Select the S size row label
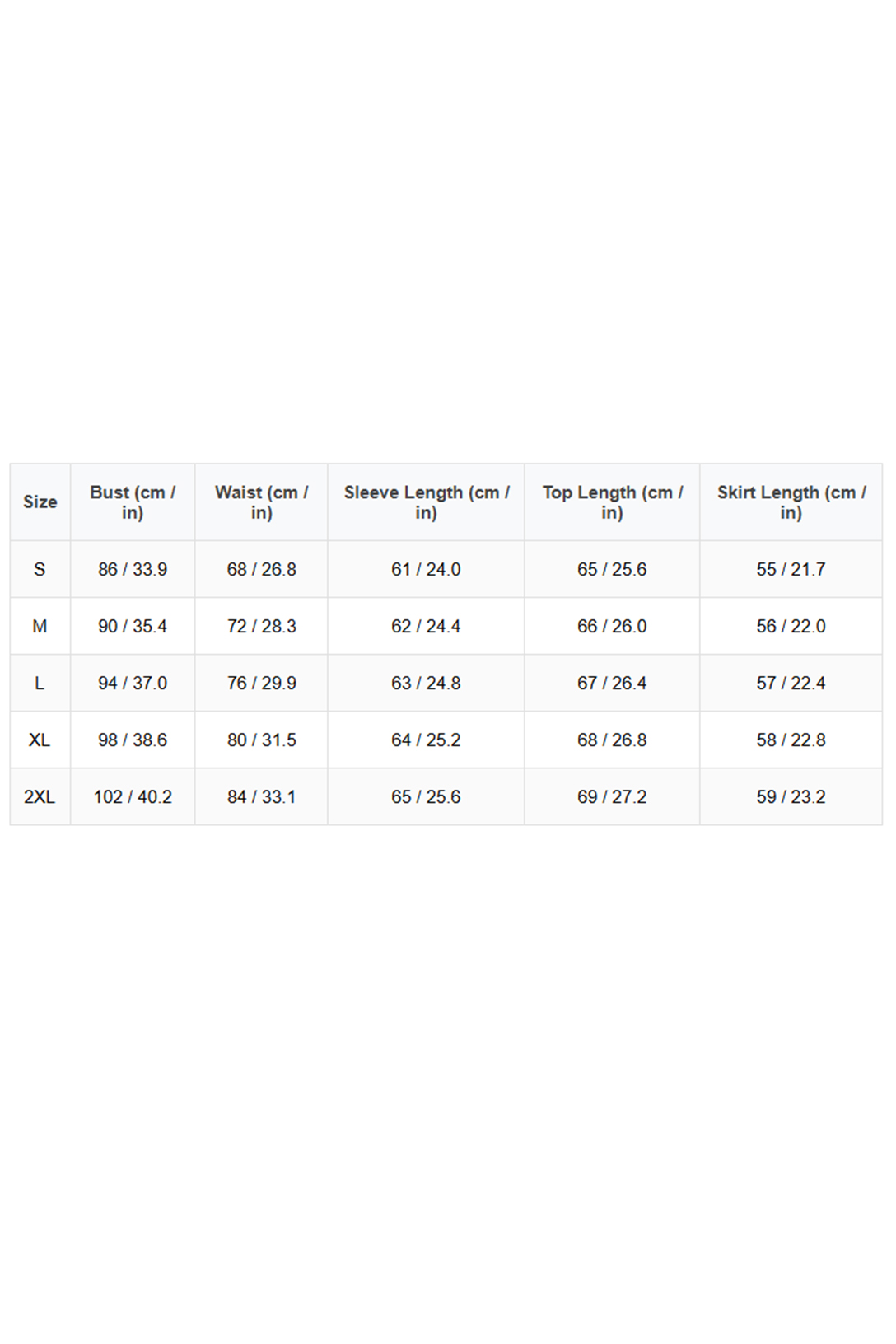Image resolution: width=896 pixels, height=1344 pixels. click(x=40, y=569)
